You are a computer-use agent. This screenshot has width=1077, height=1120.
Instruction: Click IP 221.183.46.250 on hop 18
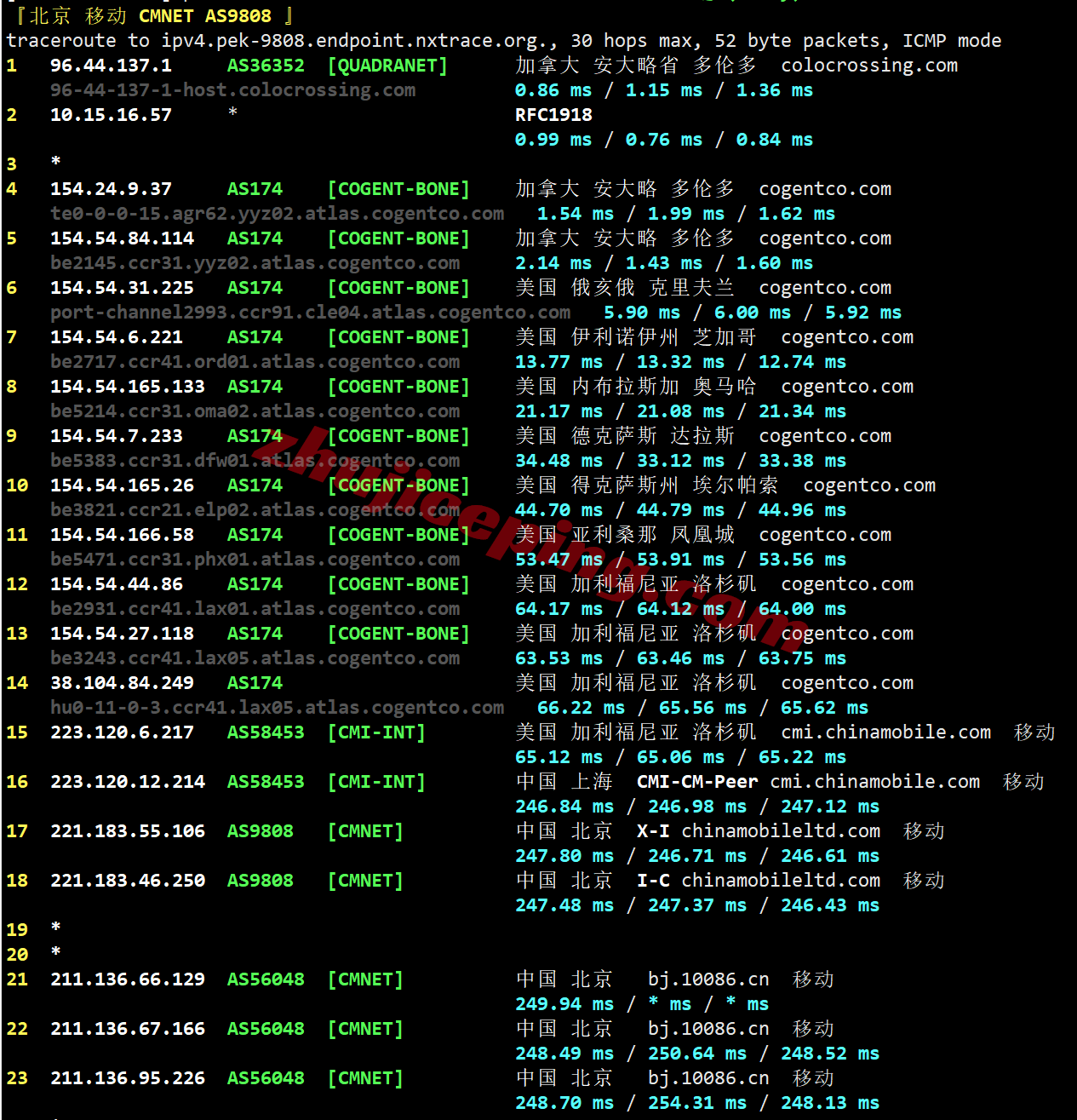[x=128, y=881]
